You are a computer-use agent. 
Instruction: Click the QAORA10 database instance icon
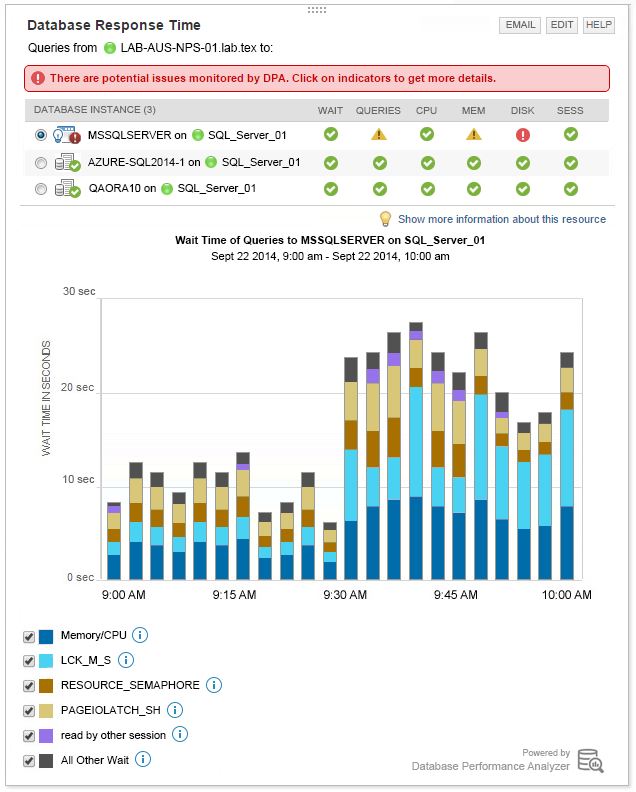point(68,189)
